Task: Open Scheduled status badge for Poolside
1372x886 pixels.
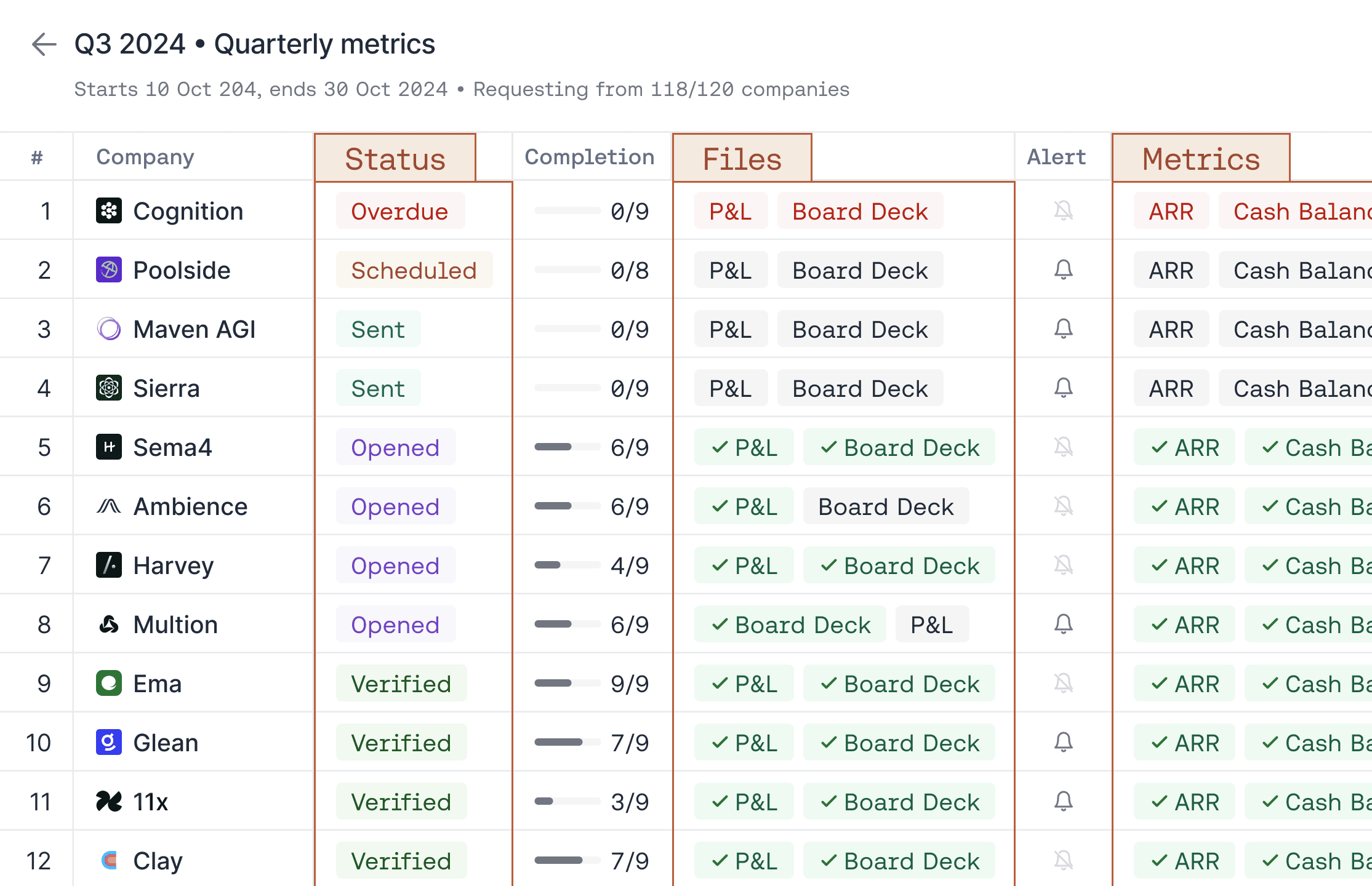Action: (414, 270)
